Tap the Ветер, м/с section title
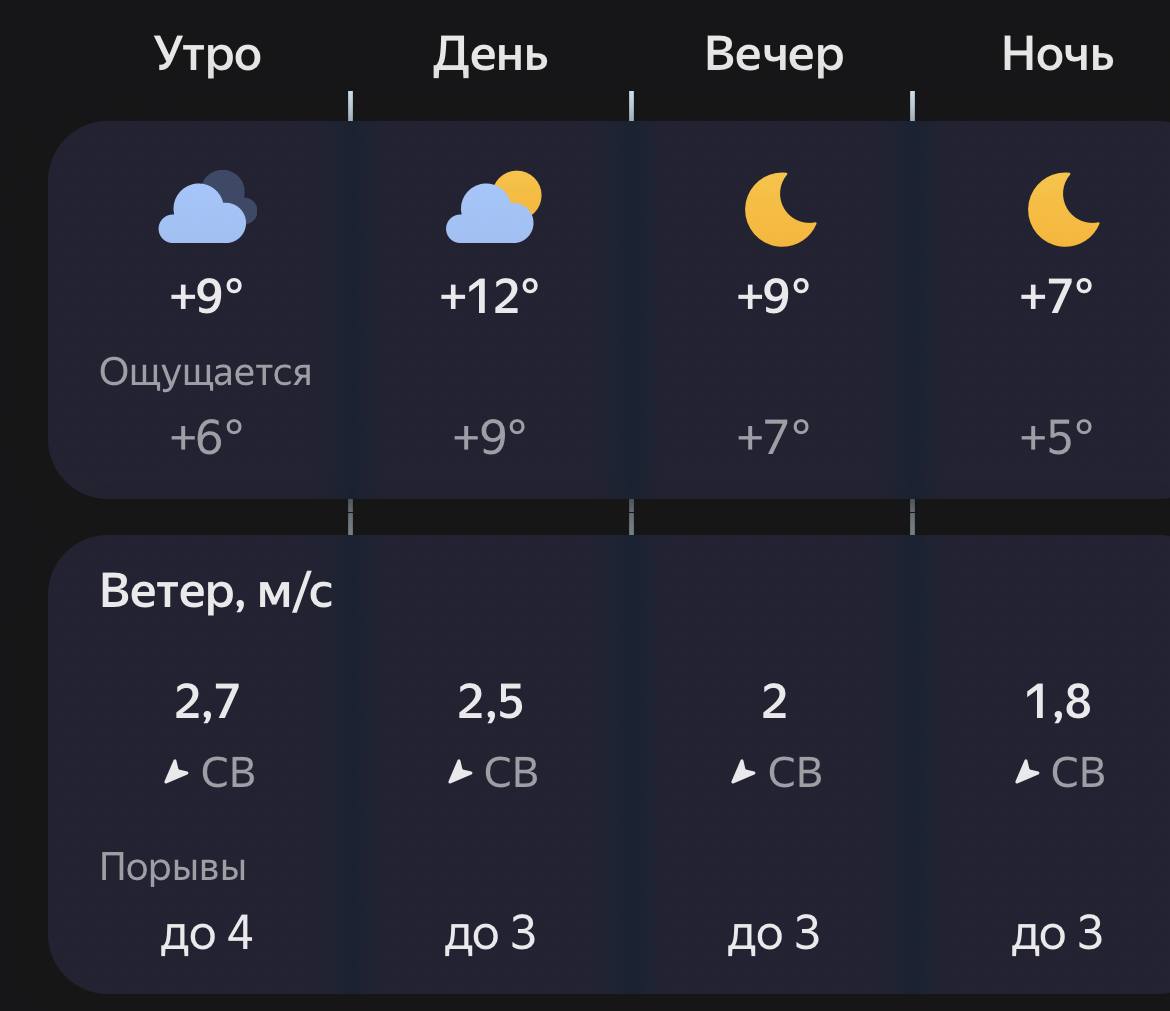The height and width of the screenshot is (1011, 1170). [x=216, y=591]
